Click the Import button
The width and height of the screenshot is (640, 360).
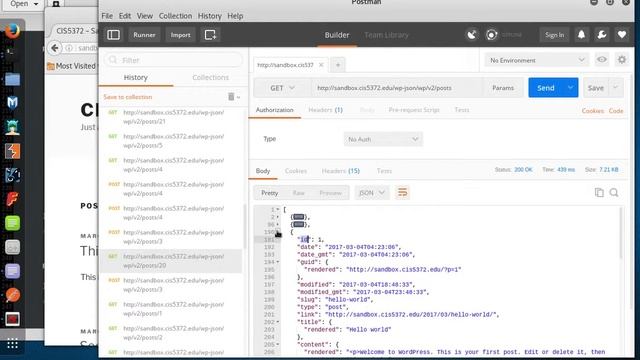point(180,35)
